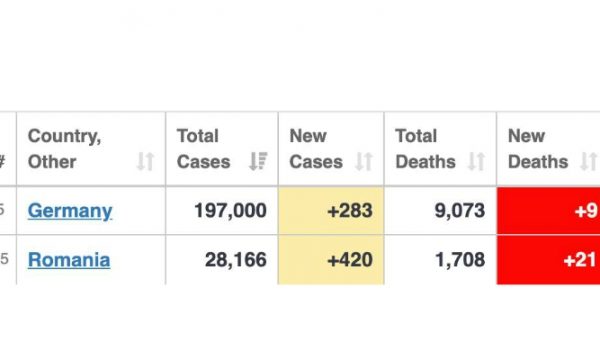Click the Total Cases header text

coord(204,149)
